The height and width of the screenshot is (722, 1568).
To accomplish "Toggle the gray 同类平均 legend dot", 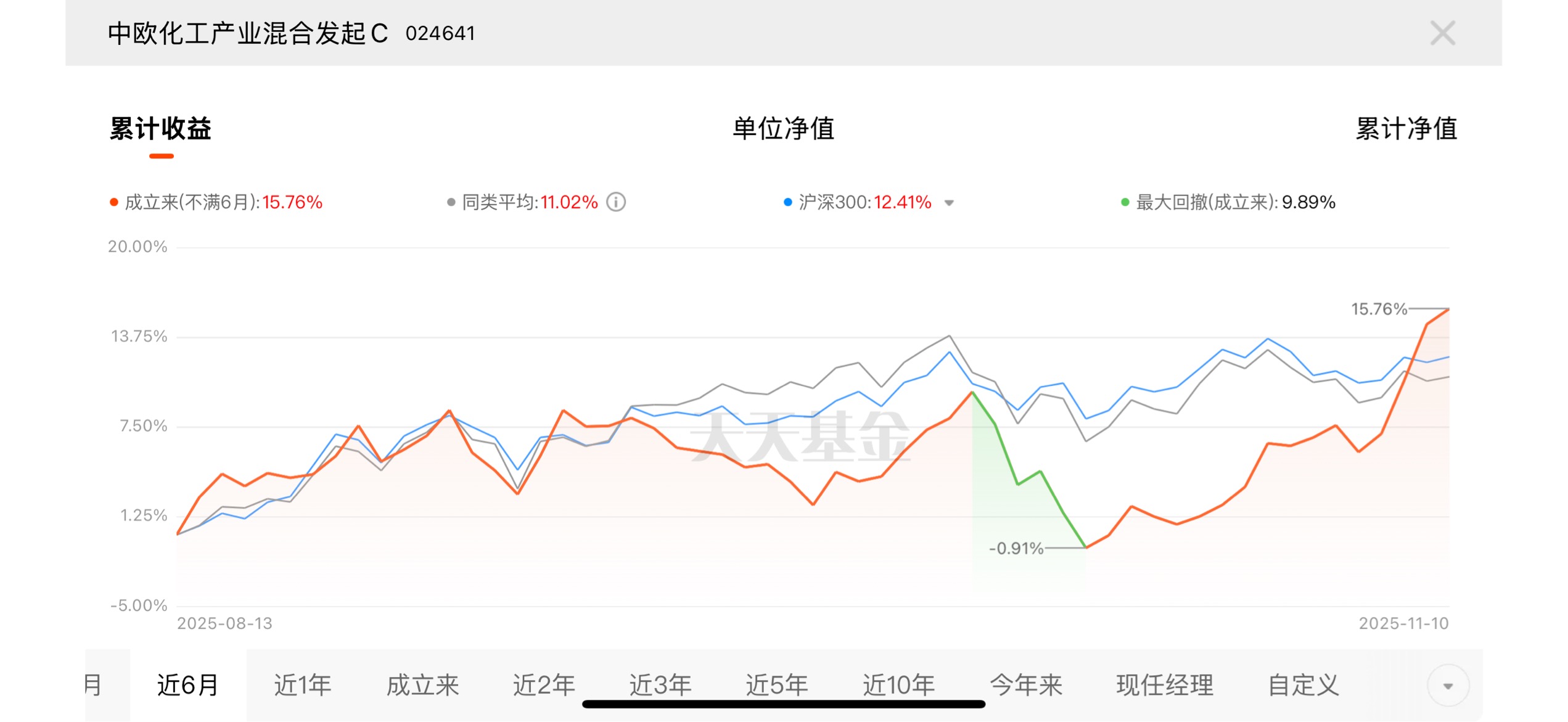I will click(451, 202).
